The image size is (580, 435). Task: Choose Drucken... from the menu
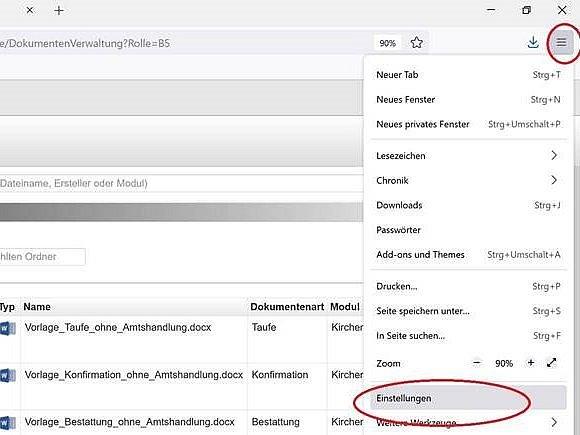click(468, 286)
